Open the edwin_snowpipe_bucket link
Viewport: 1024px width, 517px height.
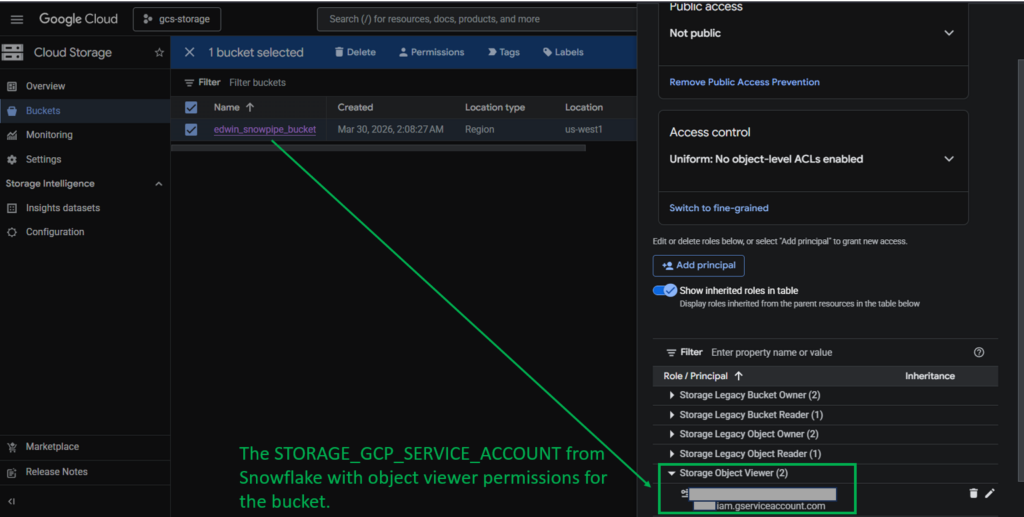pyautogui.click(x=264, y=129)
